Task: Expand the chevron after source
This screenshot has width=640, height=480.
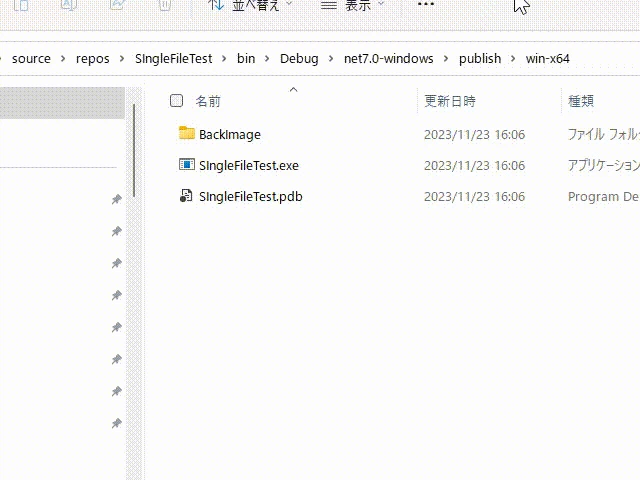Action: point(63,59)
